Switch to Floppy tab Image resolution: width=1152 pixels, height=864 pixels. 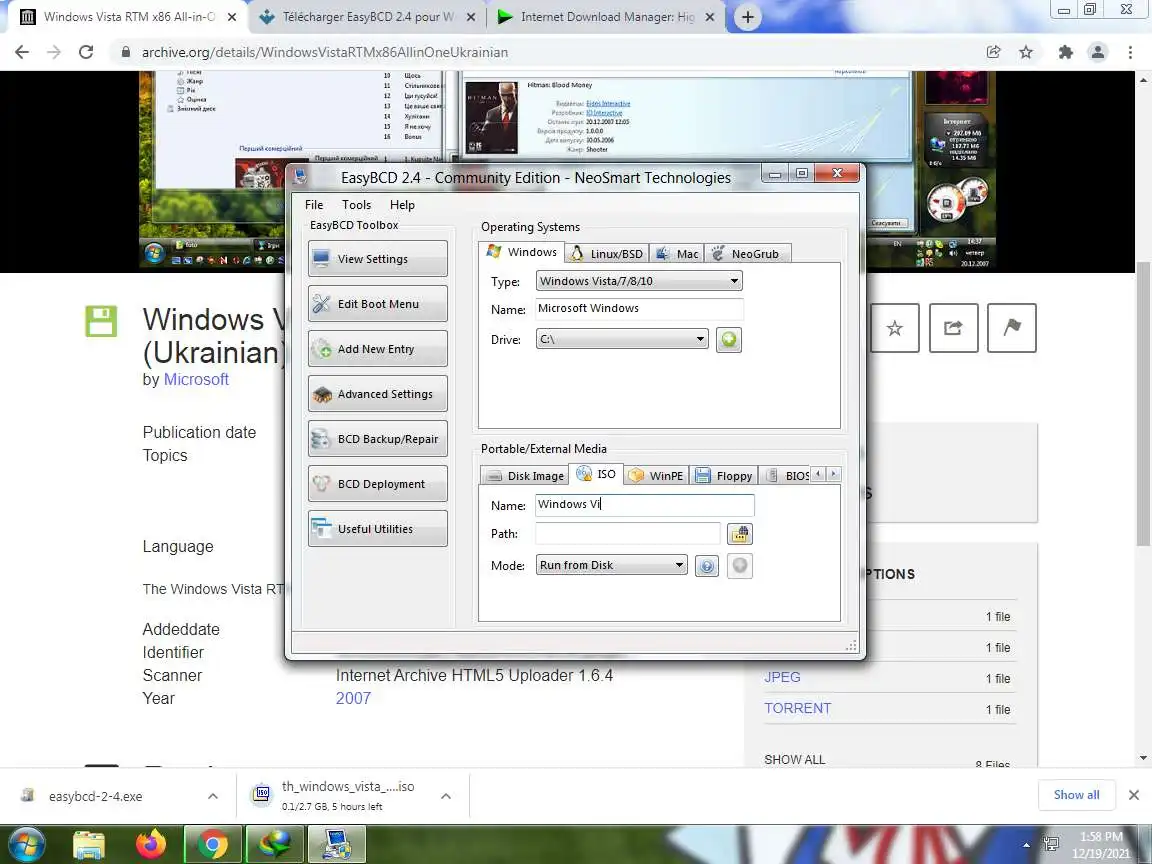[x=724, y=475]
